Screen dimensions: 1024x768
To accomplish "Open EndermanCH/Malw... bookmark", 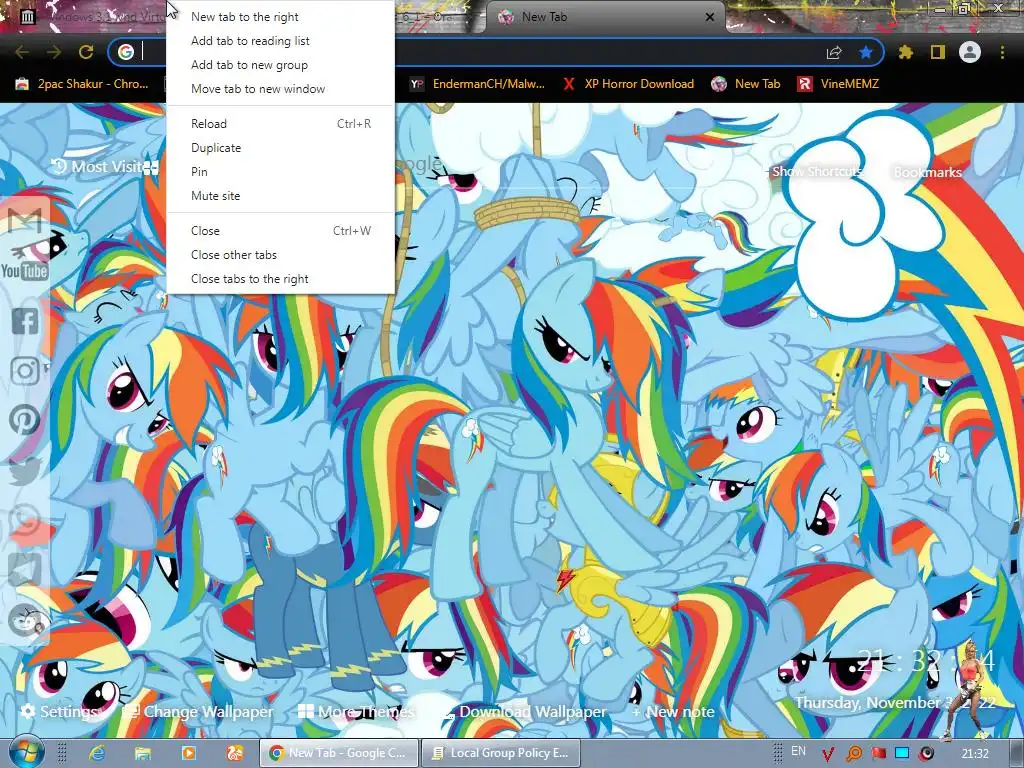I will [x=477, y=84].
